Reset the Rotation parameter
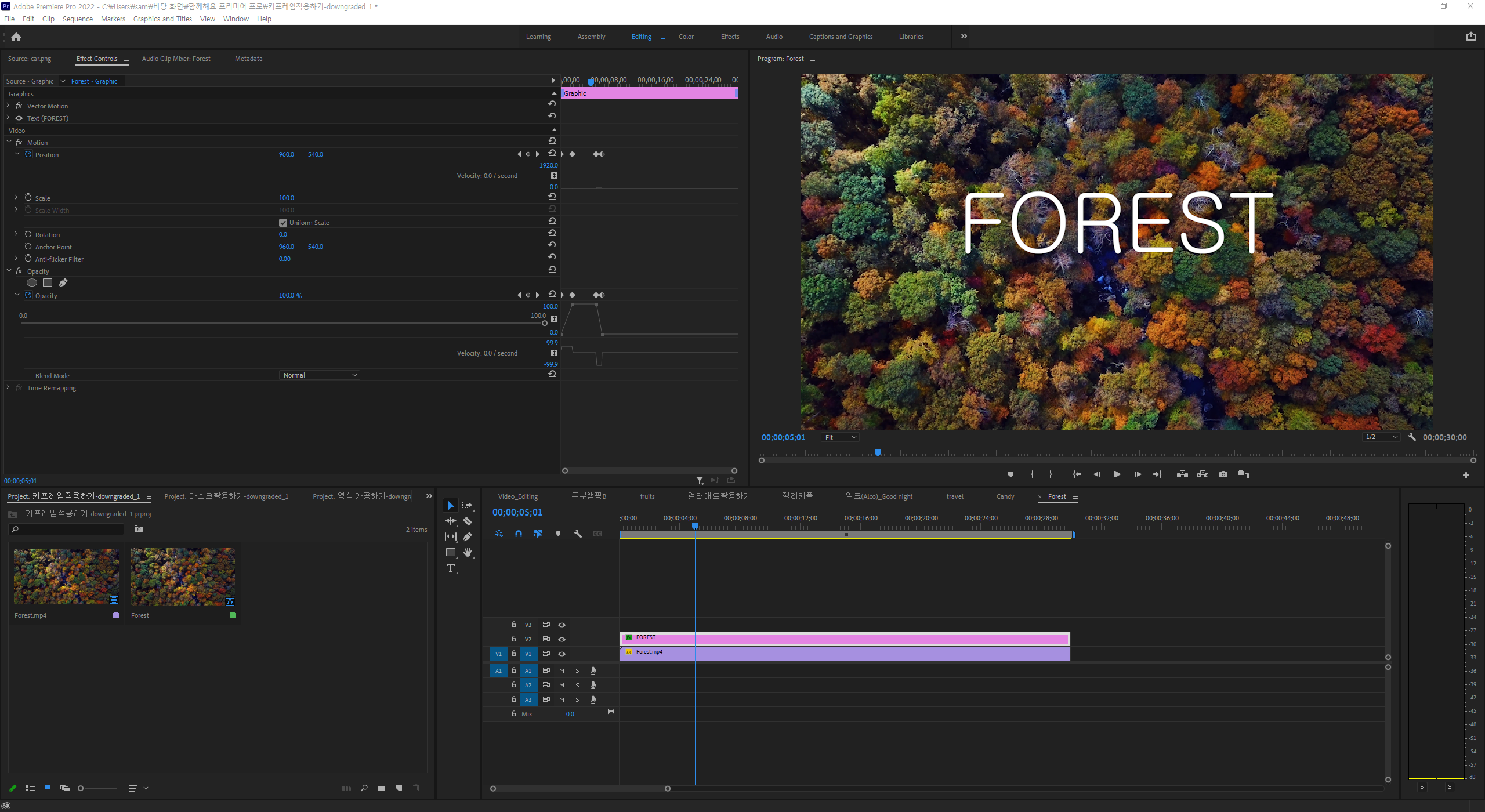 pos(552,233)
